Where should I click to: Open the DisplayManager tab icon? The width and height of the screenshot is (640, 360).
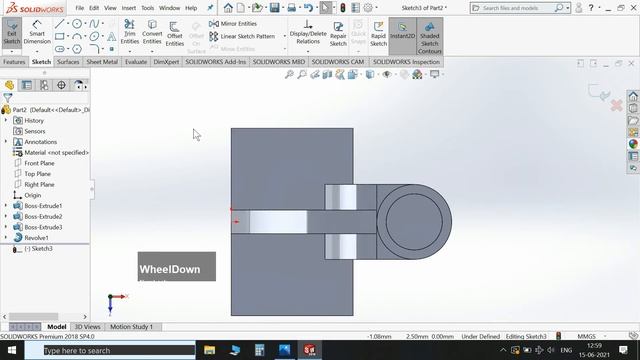click(x=78, y=85)
